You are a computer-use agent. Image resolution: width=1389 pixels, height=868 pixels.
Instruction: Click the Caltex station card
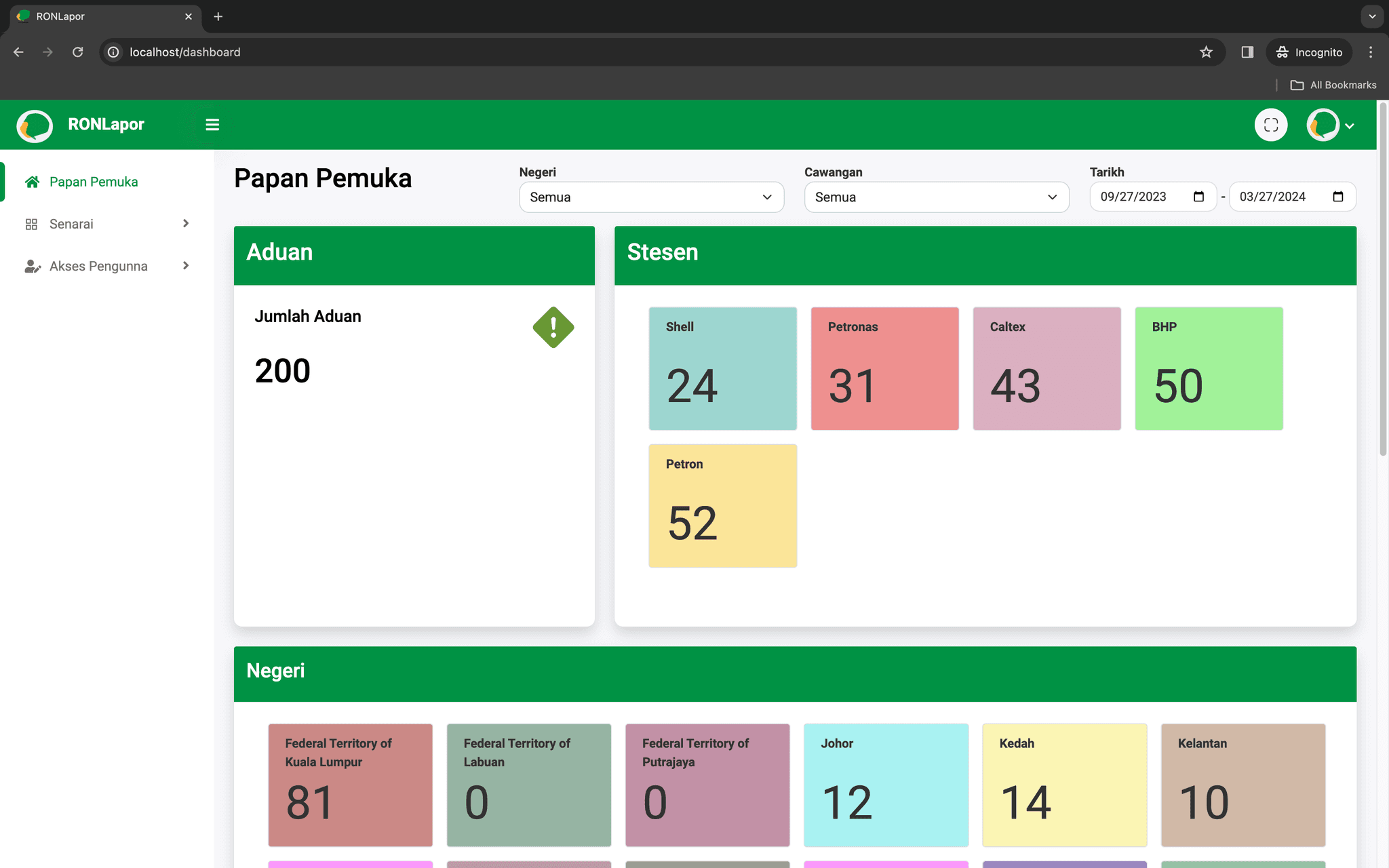pos(1046,368)
